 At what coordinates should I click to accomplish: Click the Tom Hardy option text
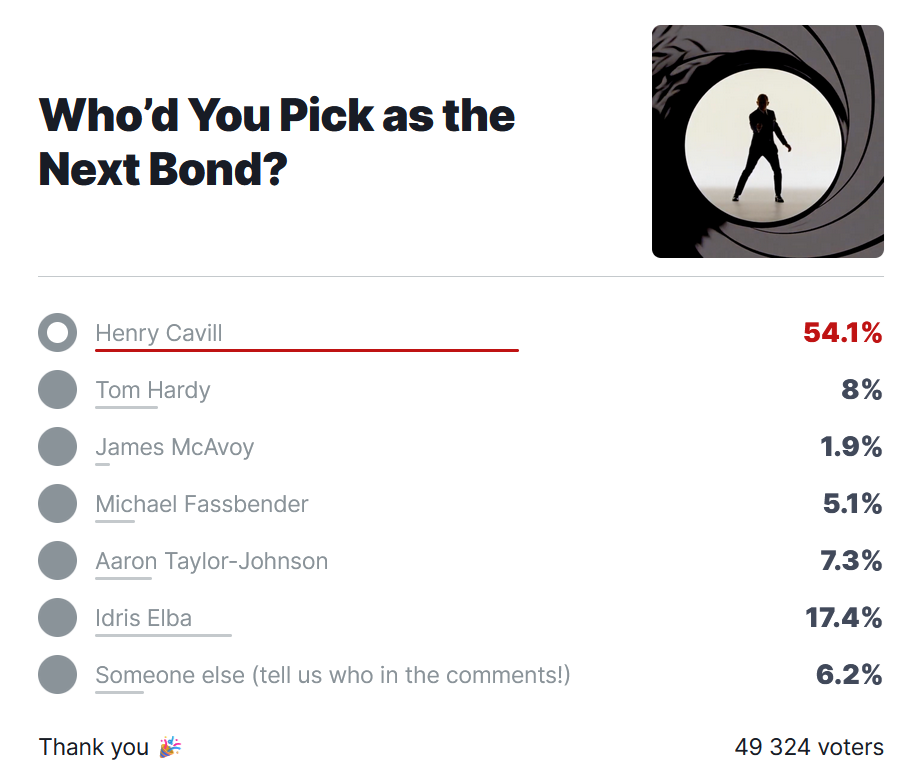pos(153,390)
